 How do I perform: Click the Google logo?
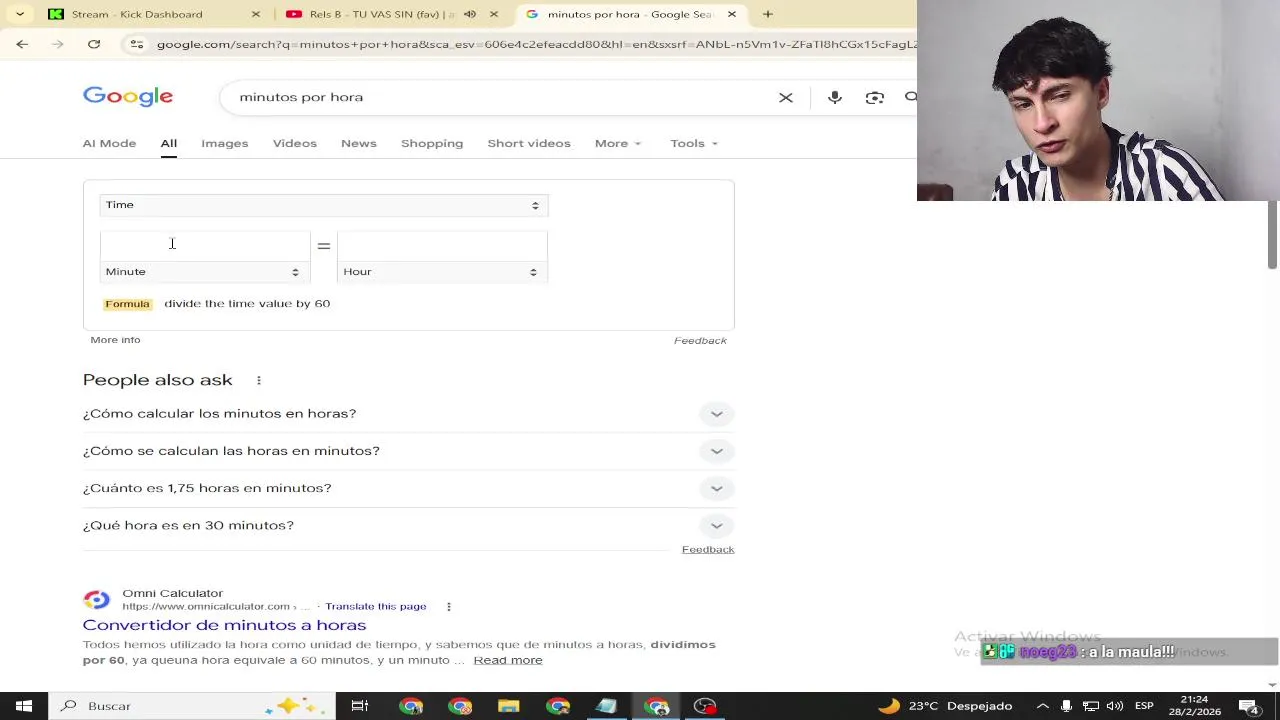point(128,96)
